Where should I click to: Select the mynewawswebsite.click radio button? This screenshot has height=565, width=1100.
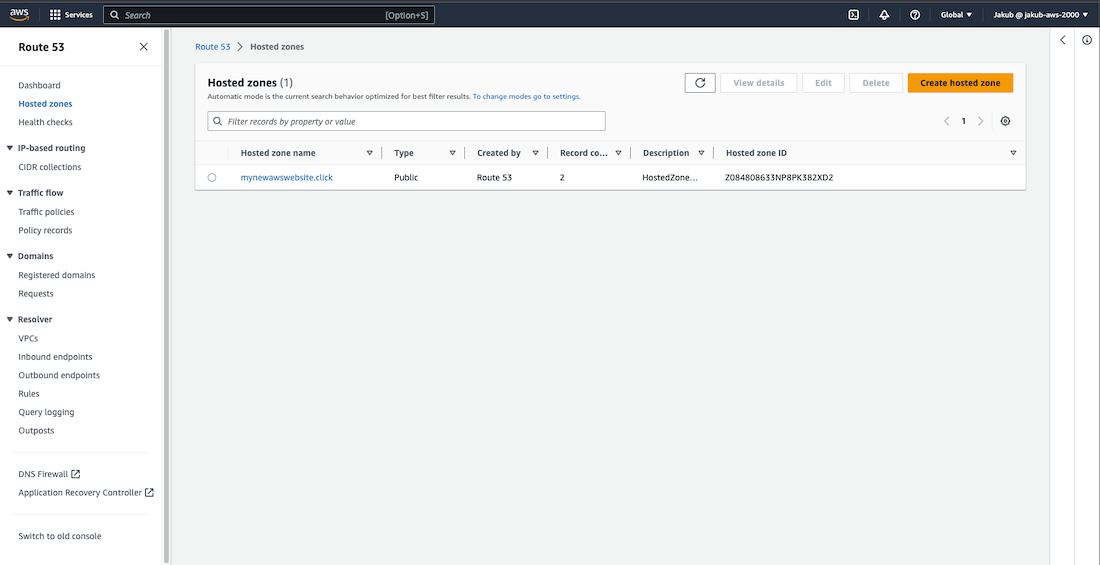pos(212,178)
